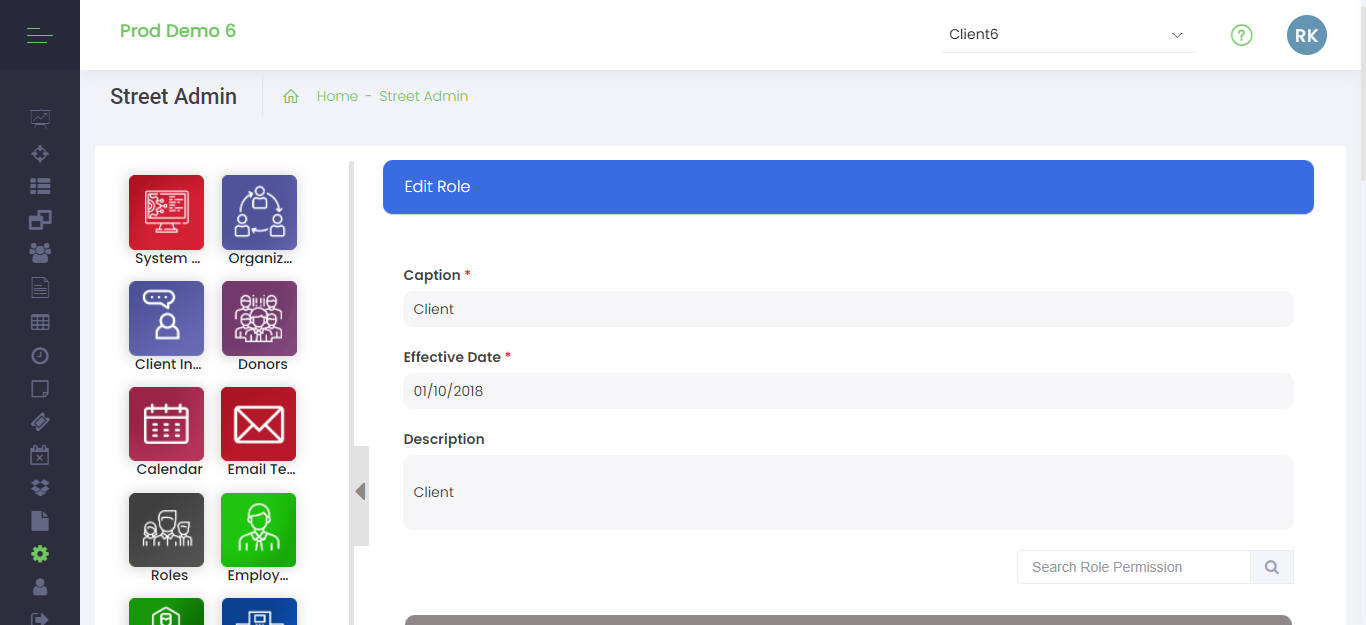Click the sticky note icon in sidebar
The width and height of the screenshot is (1366, 625).
point(40,388)
